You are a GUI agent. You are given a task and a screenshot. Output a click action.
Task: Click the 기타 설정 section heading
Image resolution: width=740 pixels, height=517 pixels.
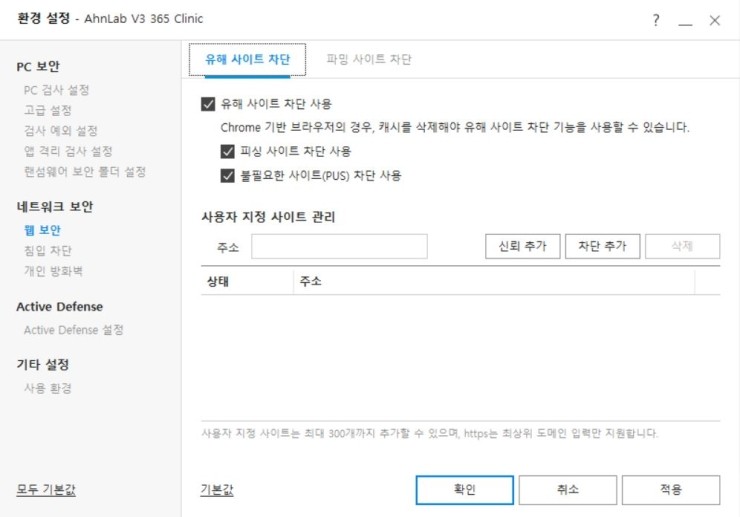point(43,364)
